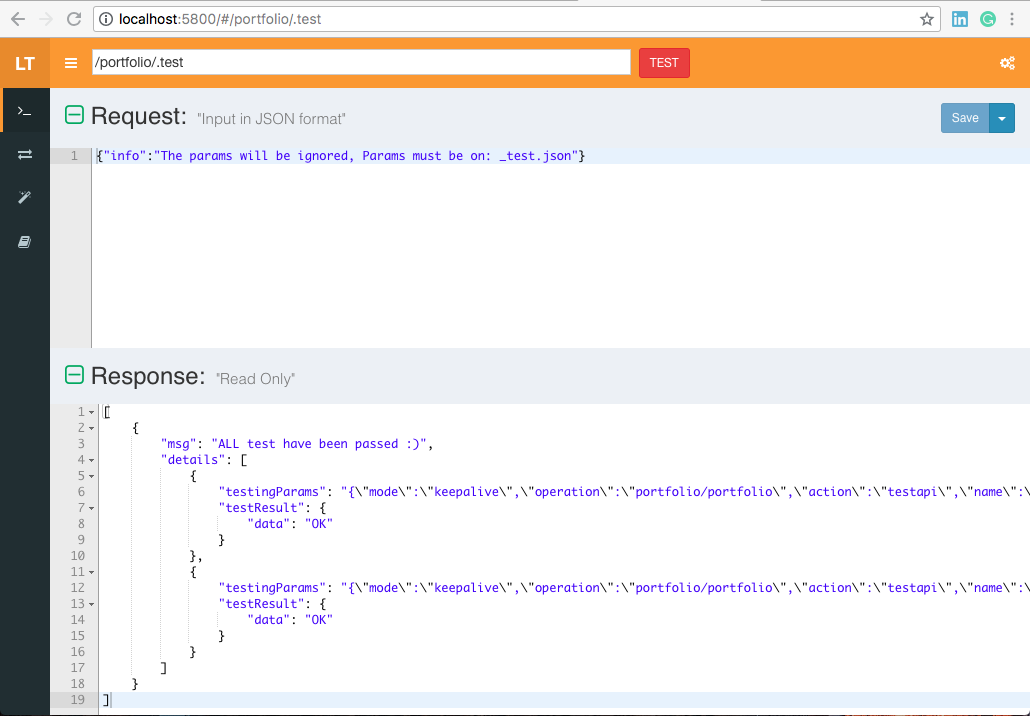Screen dimensions: 1030x716
Task: Bookmark page with the star icon
Action: coord(926,19)
